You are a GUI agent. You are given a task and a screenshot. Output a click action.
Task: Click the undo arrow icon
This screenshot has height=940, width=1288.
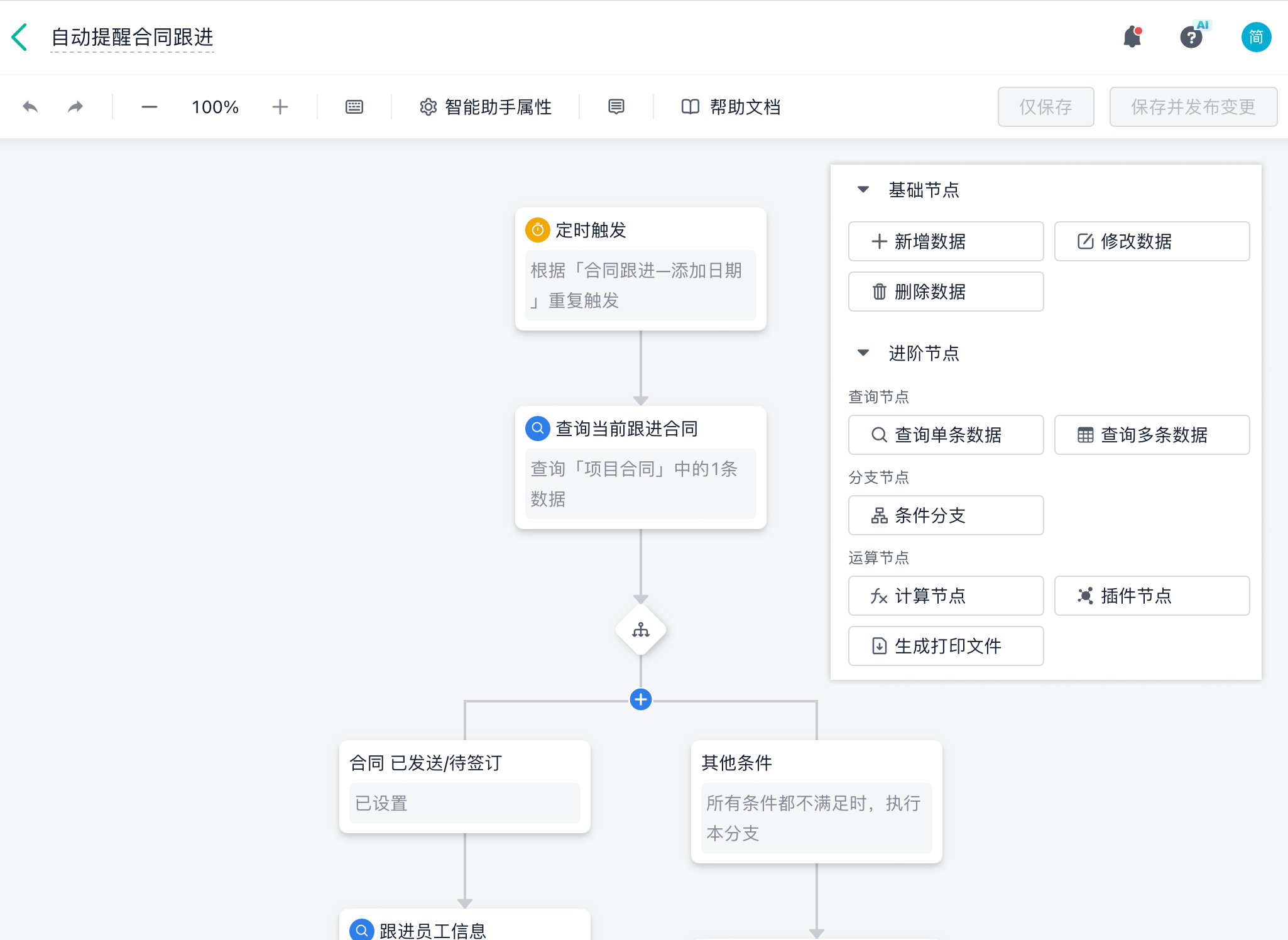(x=30, y=107)
